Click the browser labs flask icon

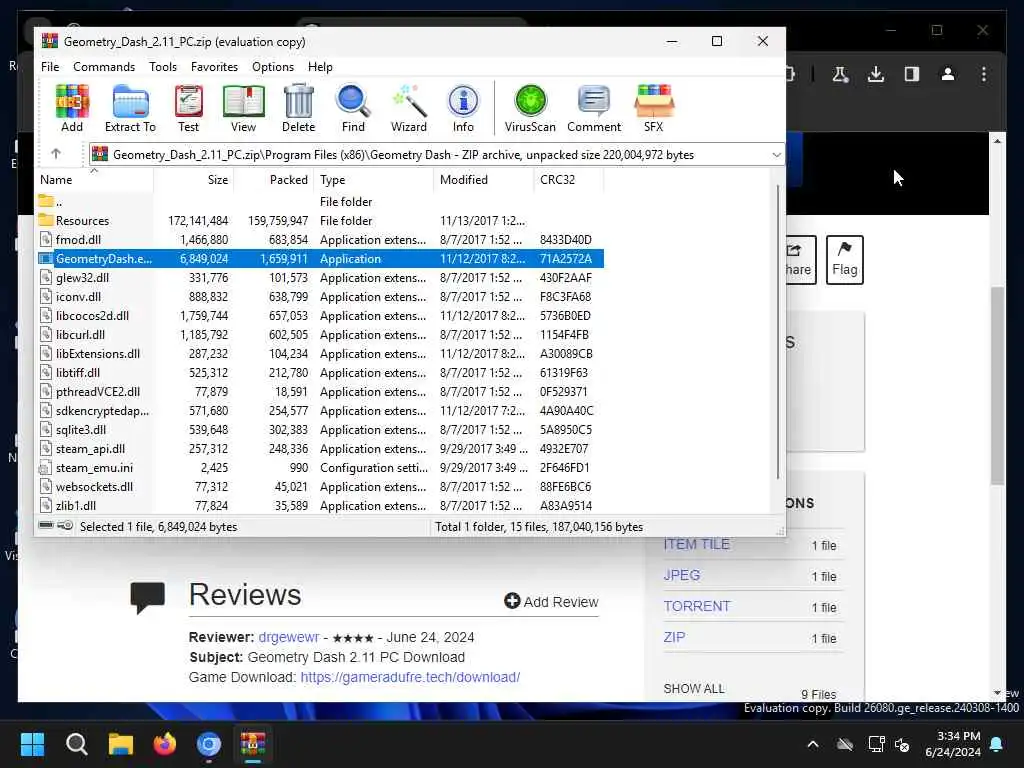point(840,74)
